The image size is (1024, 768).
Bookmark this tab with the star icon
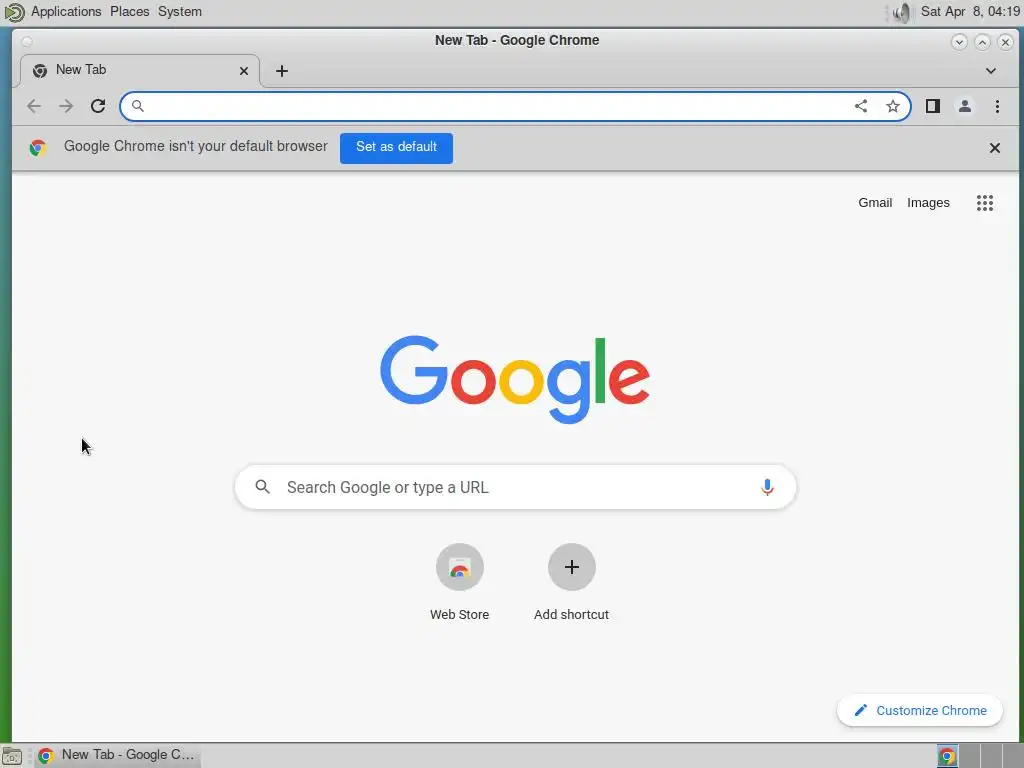[x=893, y=106]
